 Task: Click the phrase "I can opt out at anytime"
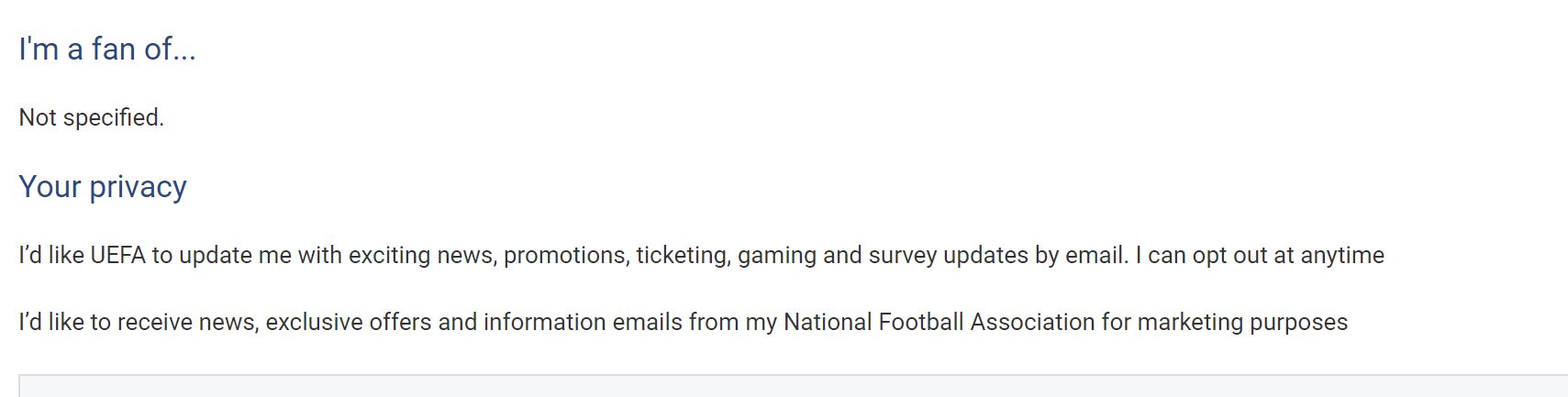1260,255
